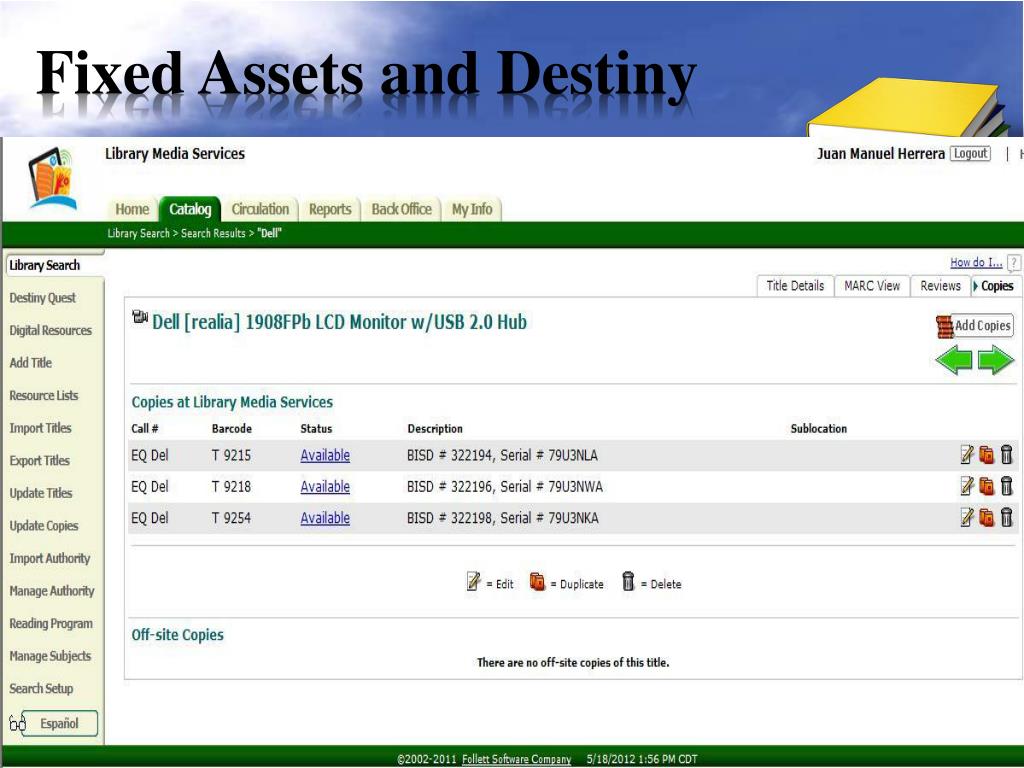Click the help question mark icon
The image size is (1024, 768).
point(1014,263)
